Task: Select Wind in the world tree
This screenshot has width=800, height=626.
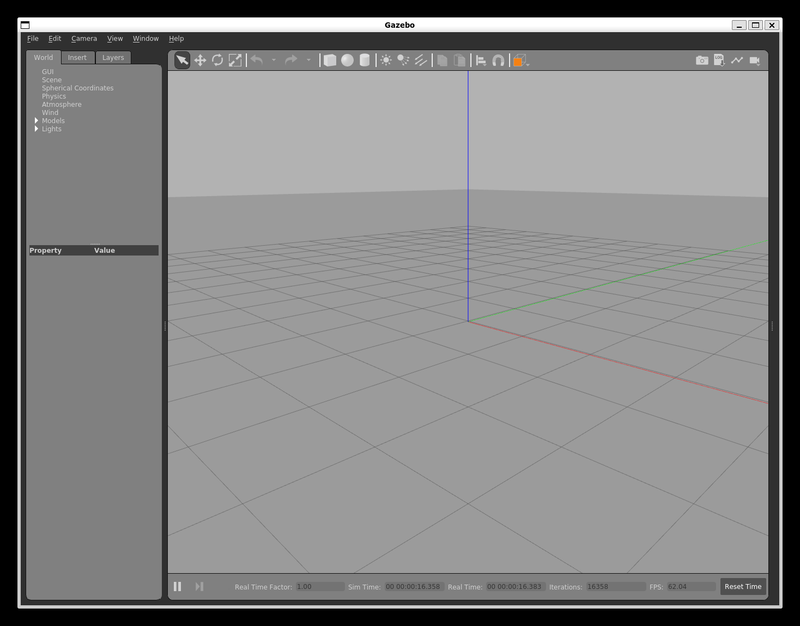Action: pos(50,112)
